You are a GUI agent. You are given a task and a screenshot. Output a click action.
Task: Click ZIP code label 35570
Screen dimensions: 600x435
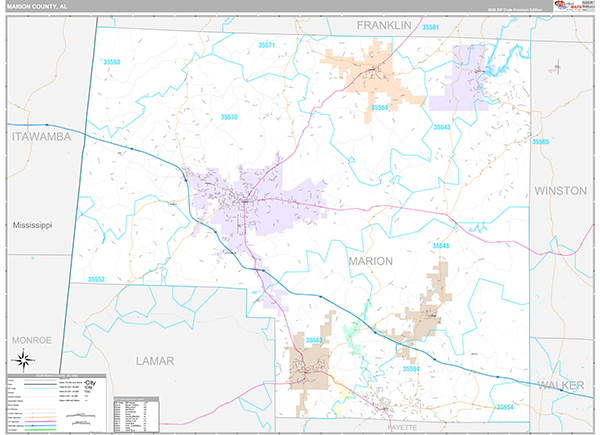[x=229, y=117]
